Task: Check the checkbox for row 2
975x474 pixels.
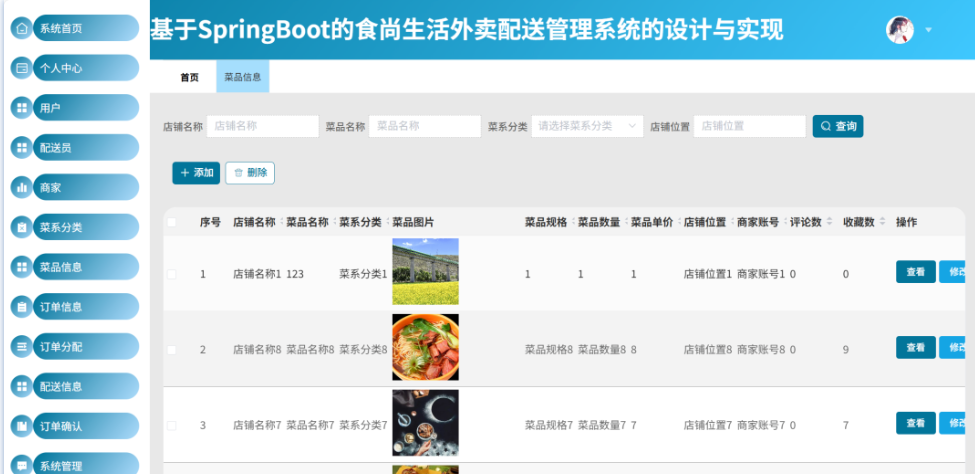Action: click(x=172, y=350)
